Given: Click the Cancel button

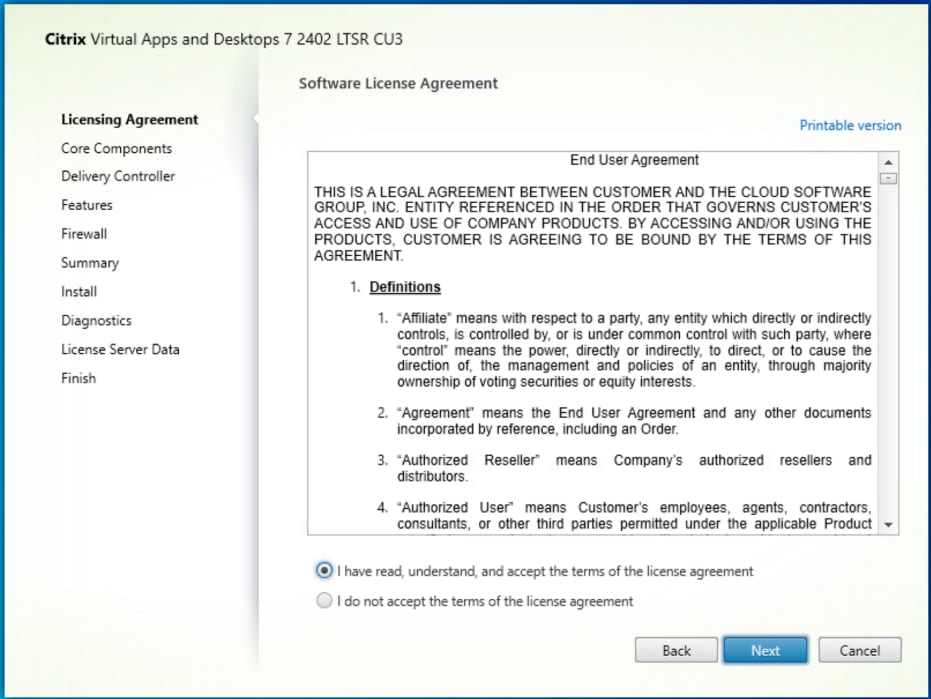Looking at the screenshot, I should (860, 650).
